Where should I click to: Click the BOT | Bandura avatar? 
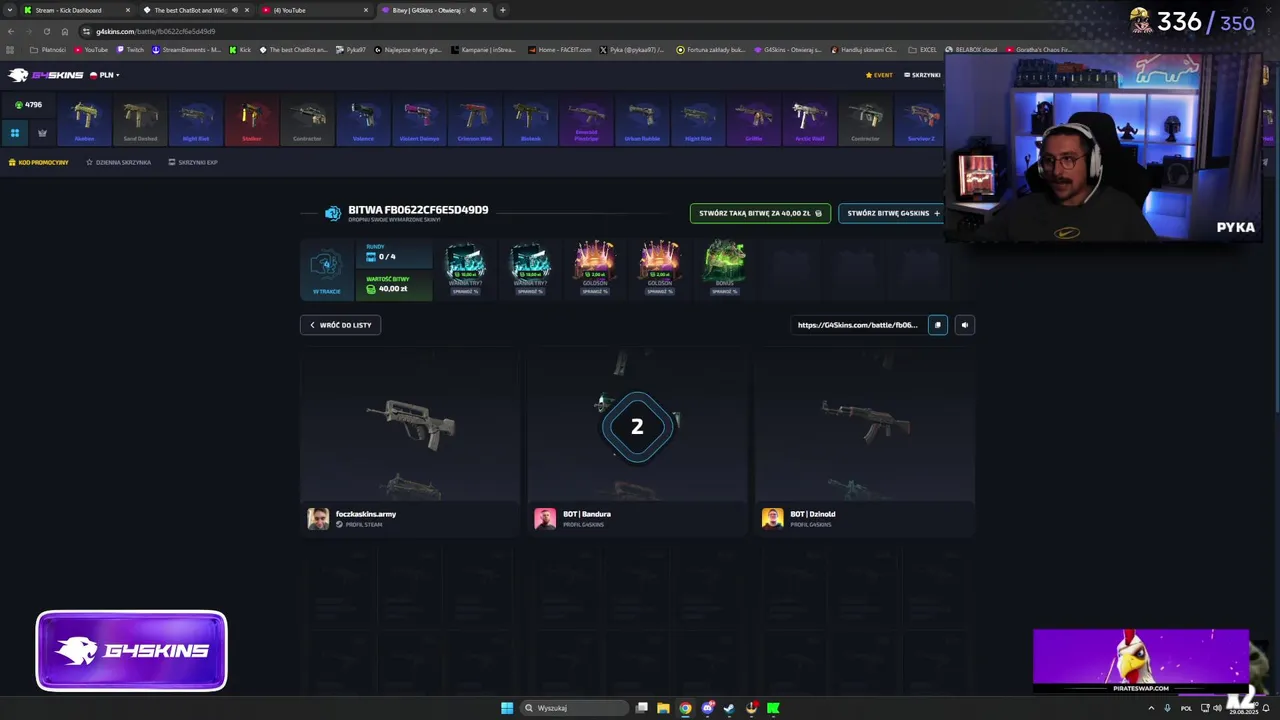pos(545,518)
